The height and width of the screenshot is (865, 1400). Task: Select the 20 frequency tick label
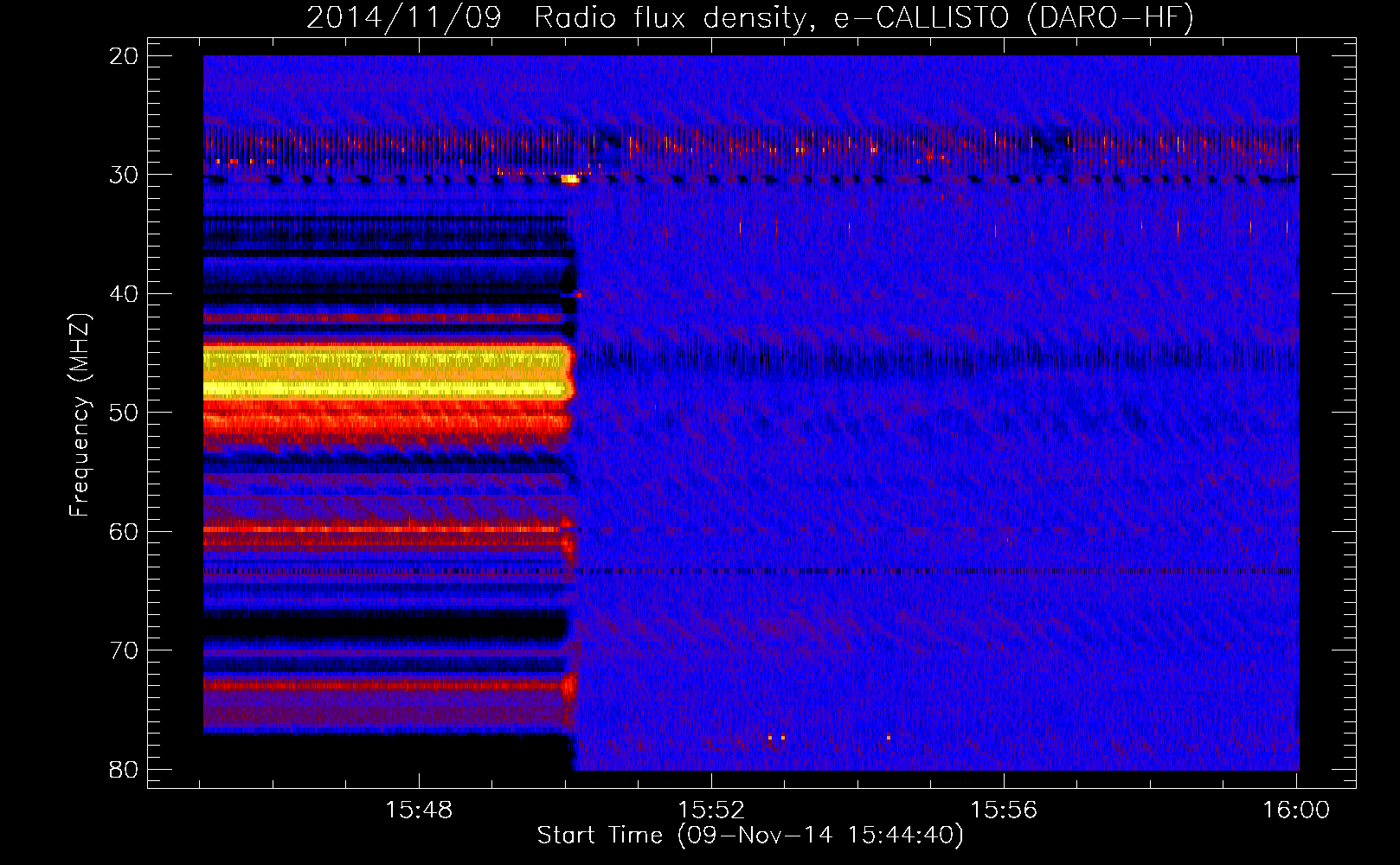(x=125, y=56)
